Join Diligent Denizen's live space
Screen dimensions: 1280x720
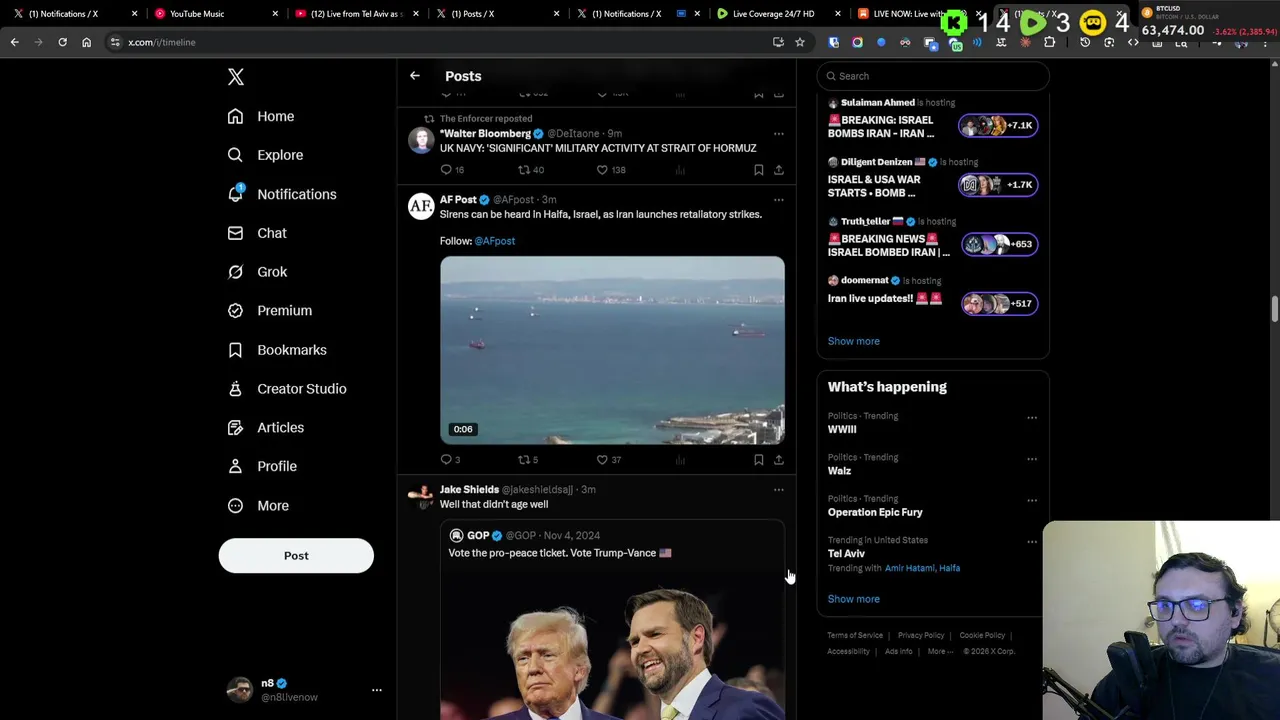(x=998, y=184)
